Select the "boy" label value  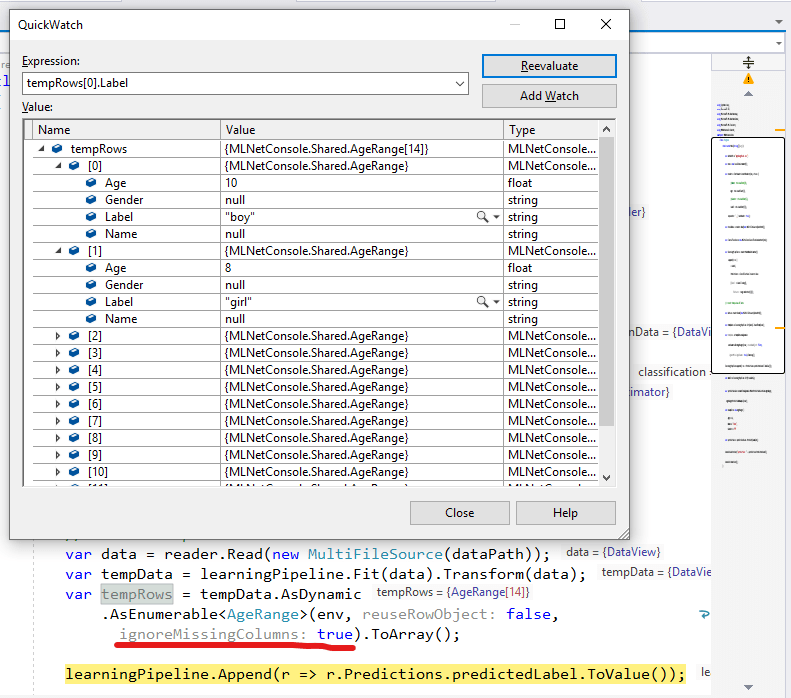[240, 217]
